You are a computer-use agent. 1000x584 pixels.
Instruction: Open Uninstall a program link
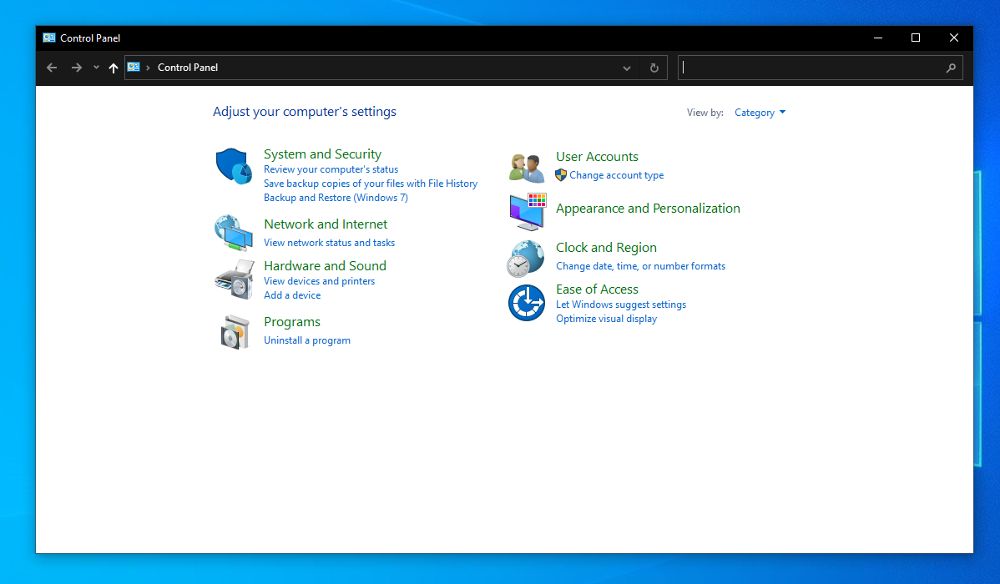point(307,341)
